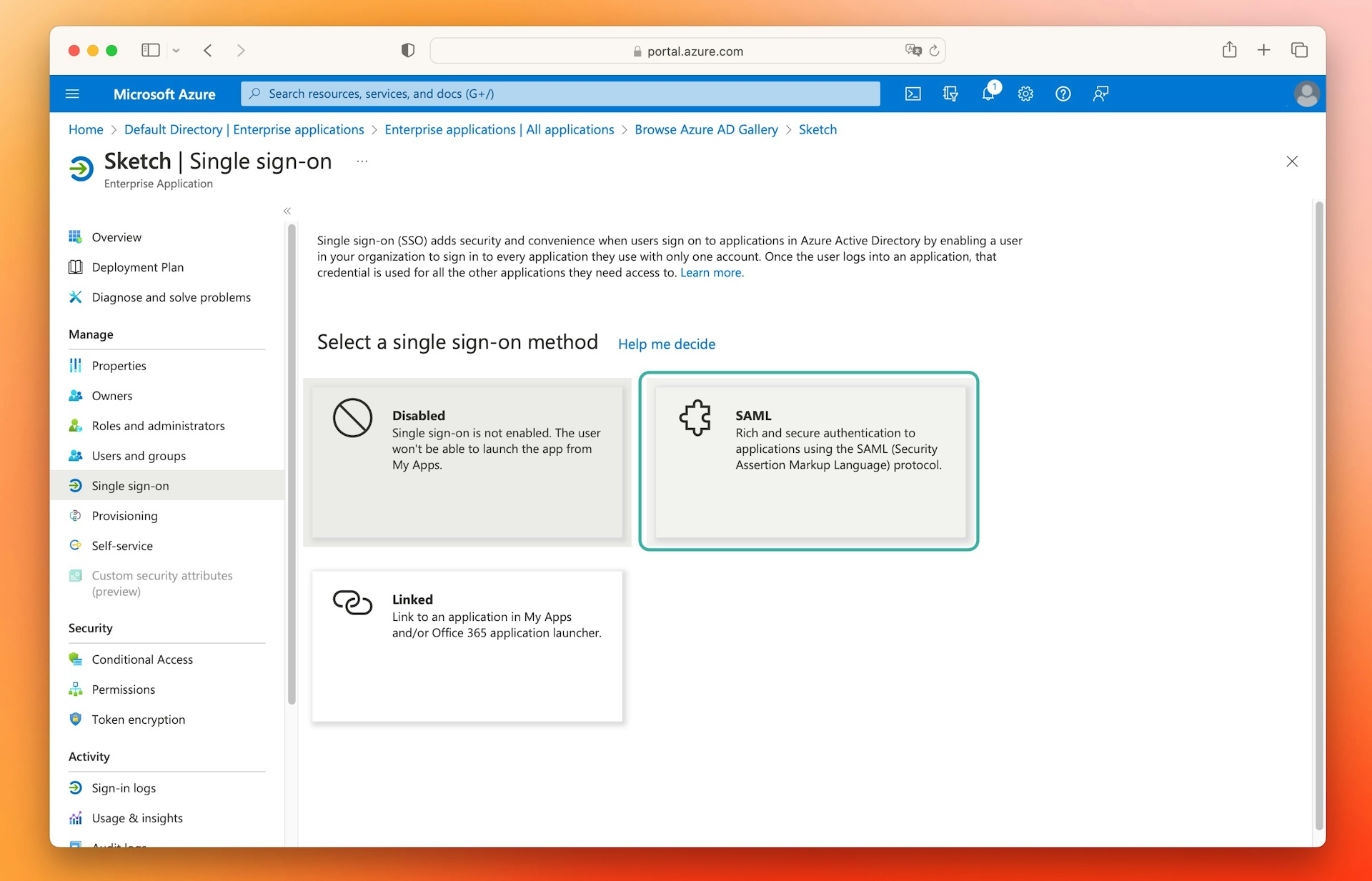The image size is (1372, 881).
Task: Click the Learn more link
Action: point(712,272)
